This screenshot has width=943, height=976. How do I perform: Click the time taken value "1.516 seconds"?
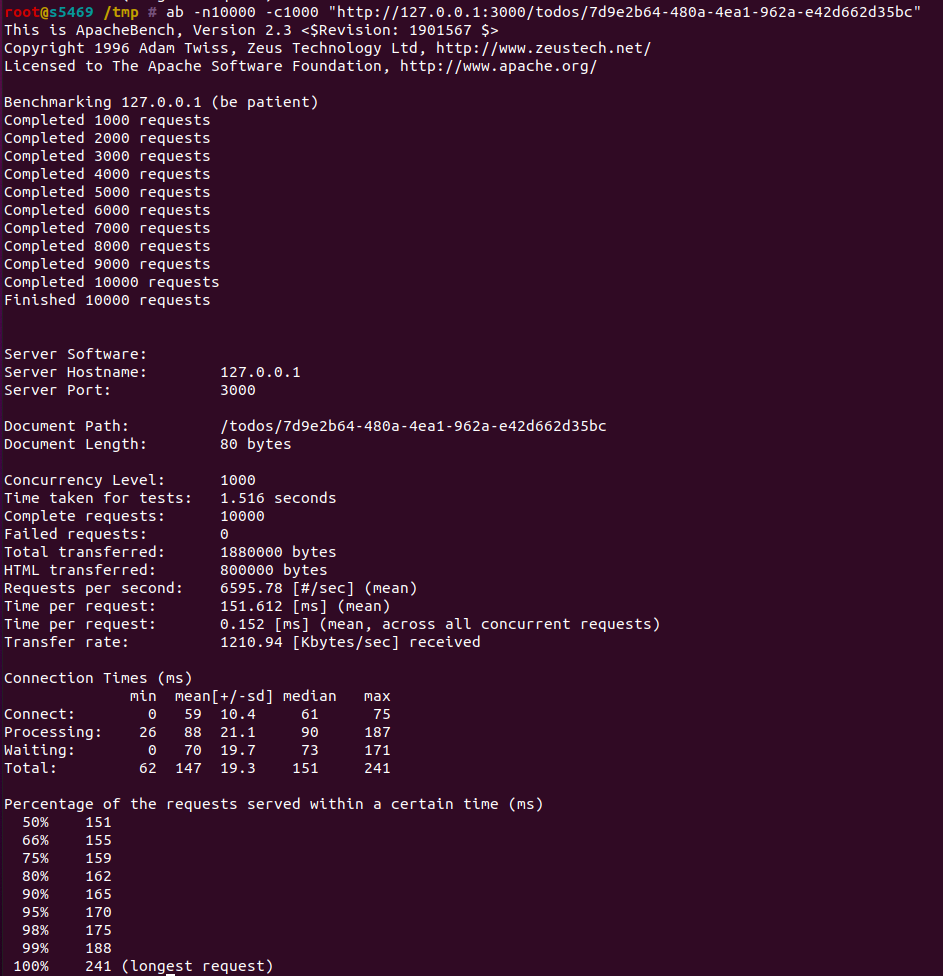[x=278, y=498]
